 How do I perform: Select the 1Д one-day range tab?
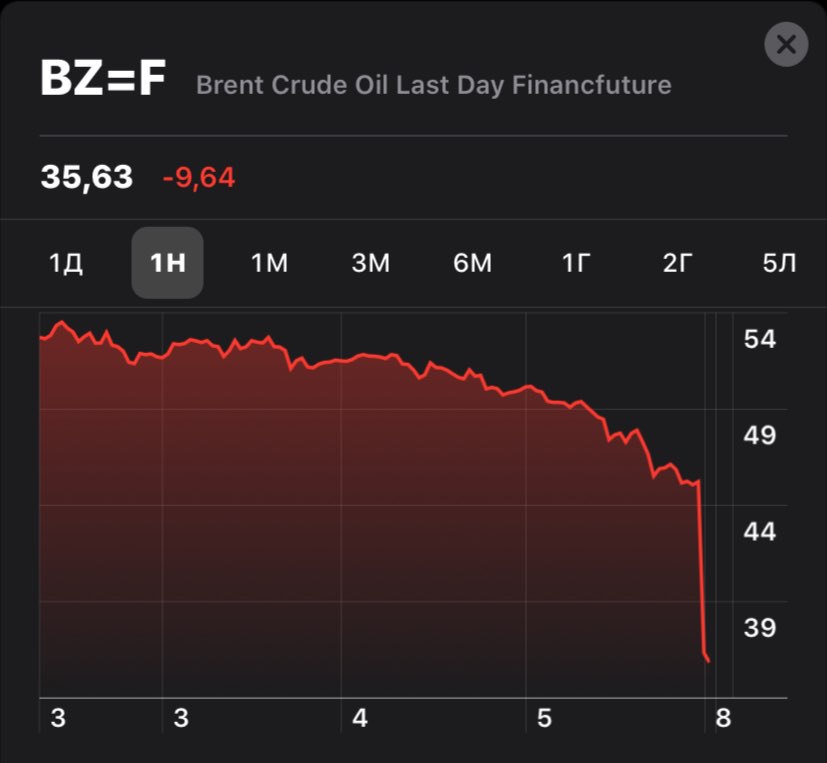66,264
